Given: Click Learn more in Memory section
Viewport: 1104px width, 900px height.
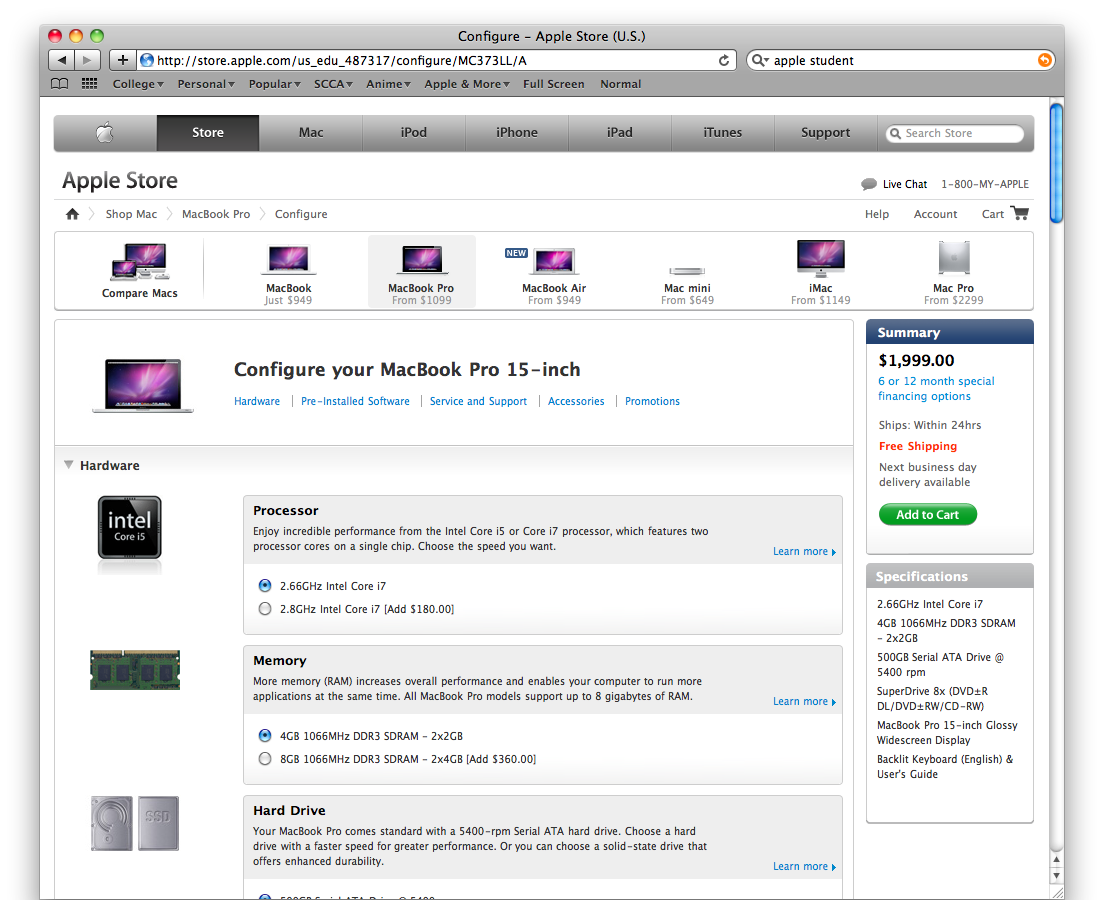Looking at the screenshot, I should (x=804, y=701).
